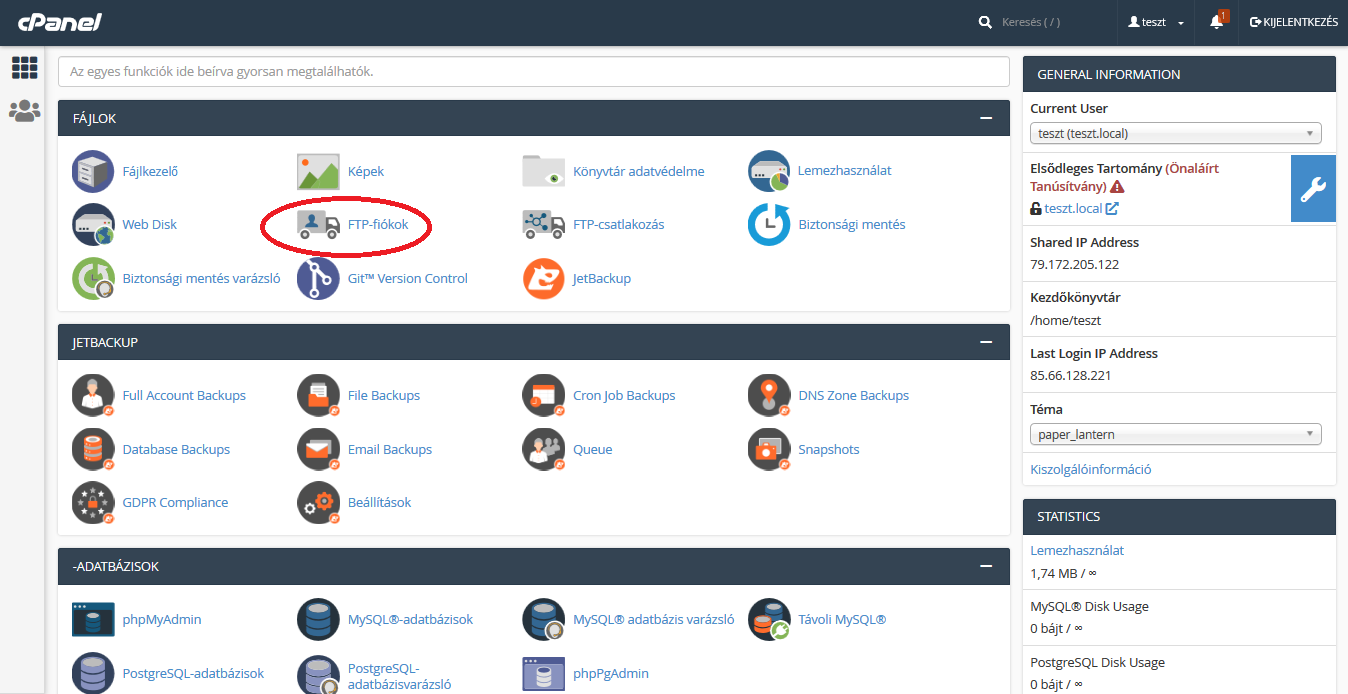The height and width of the screenshot is (694, 1348).
Task: Click the home grid icon in sidebar
Action: (24, 68)
